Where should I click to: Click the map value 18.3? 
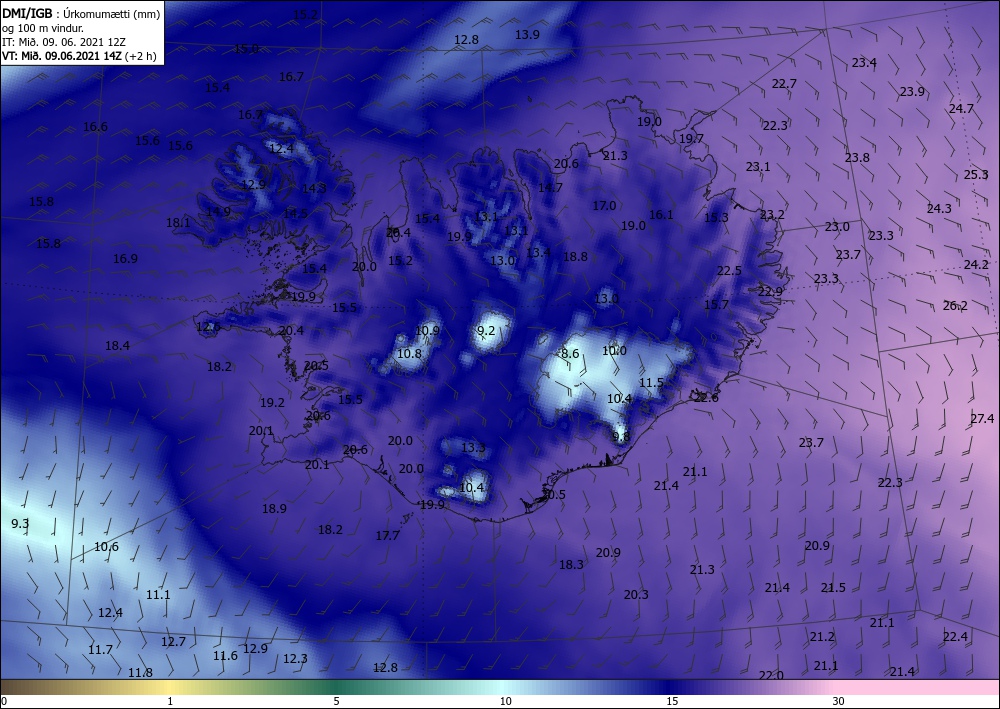tap(571, 564)
